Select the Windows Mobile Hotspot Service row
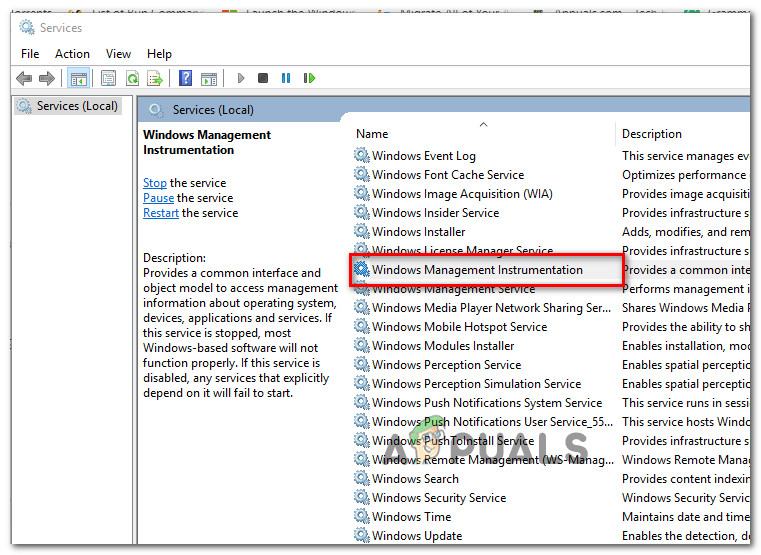The height and width of the screenshot is (555, 761). [450, 326]
